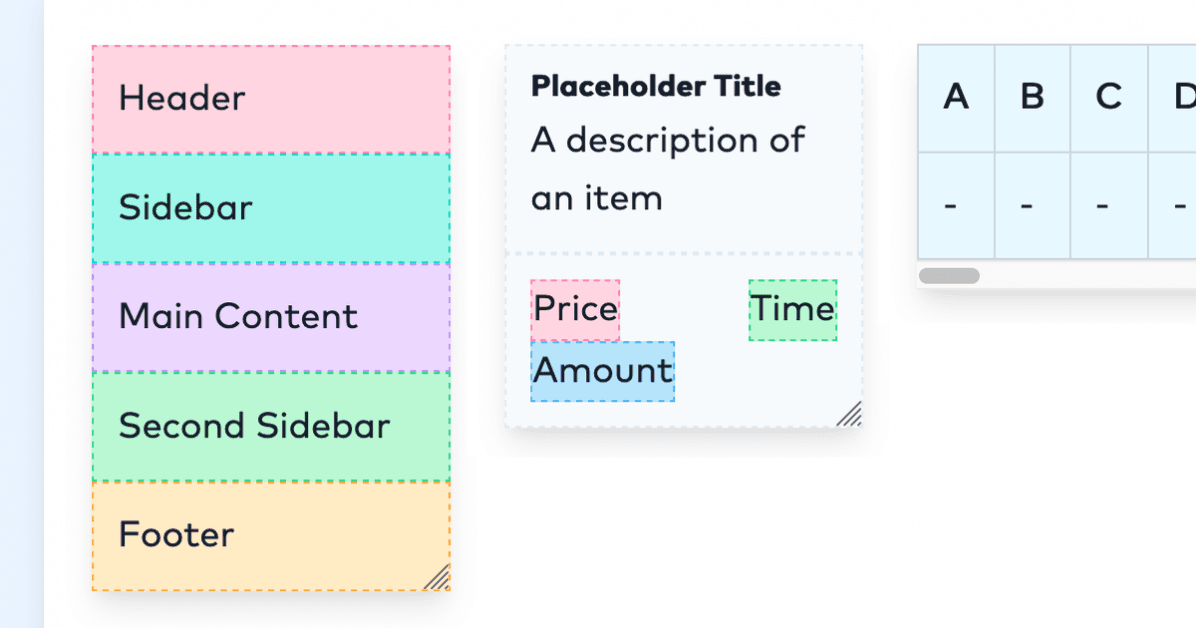Click the resize handle on the placeholder card

(849, 414)
